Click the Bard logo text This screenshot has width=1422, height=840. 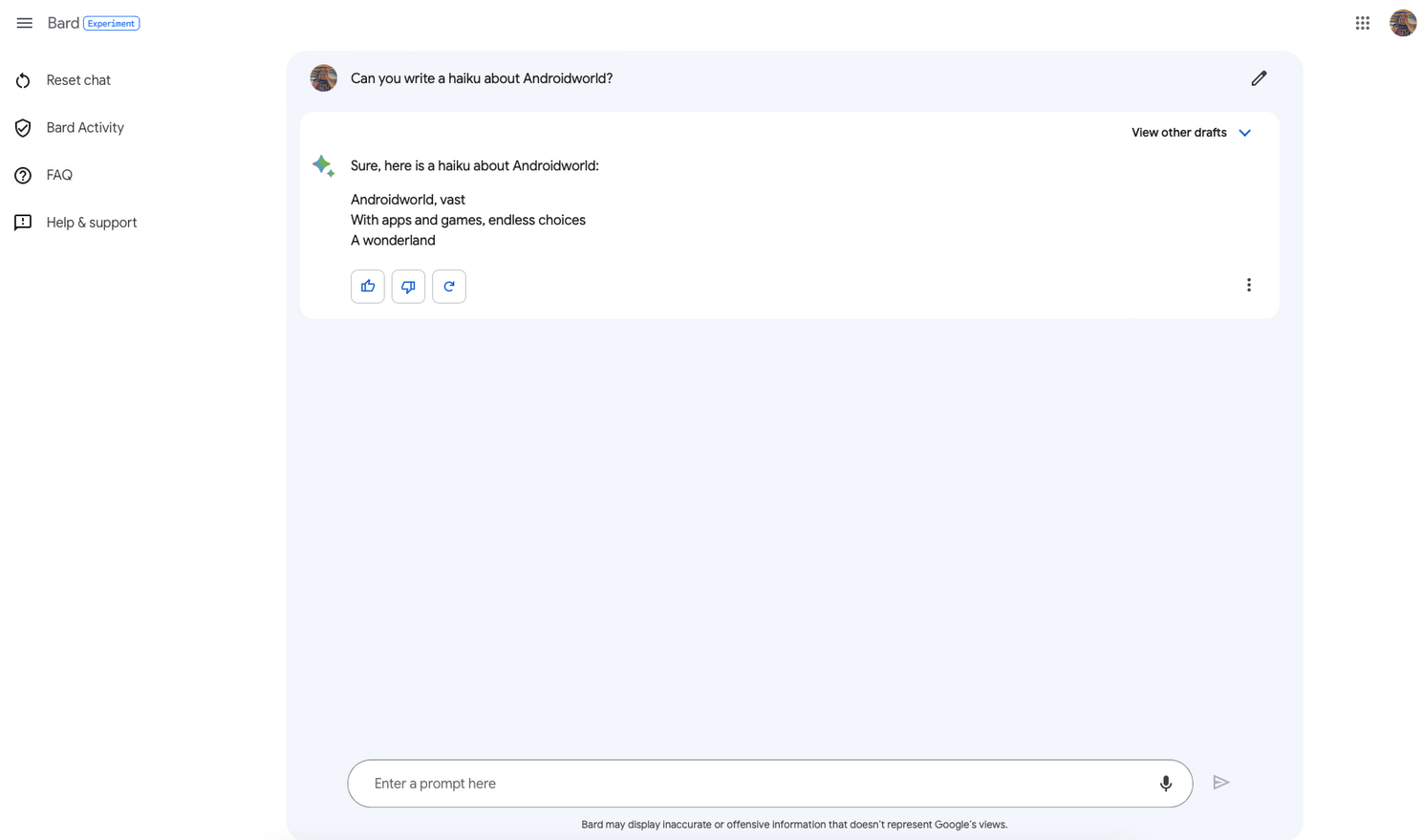click(63, 23)
